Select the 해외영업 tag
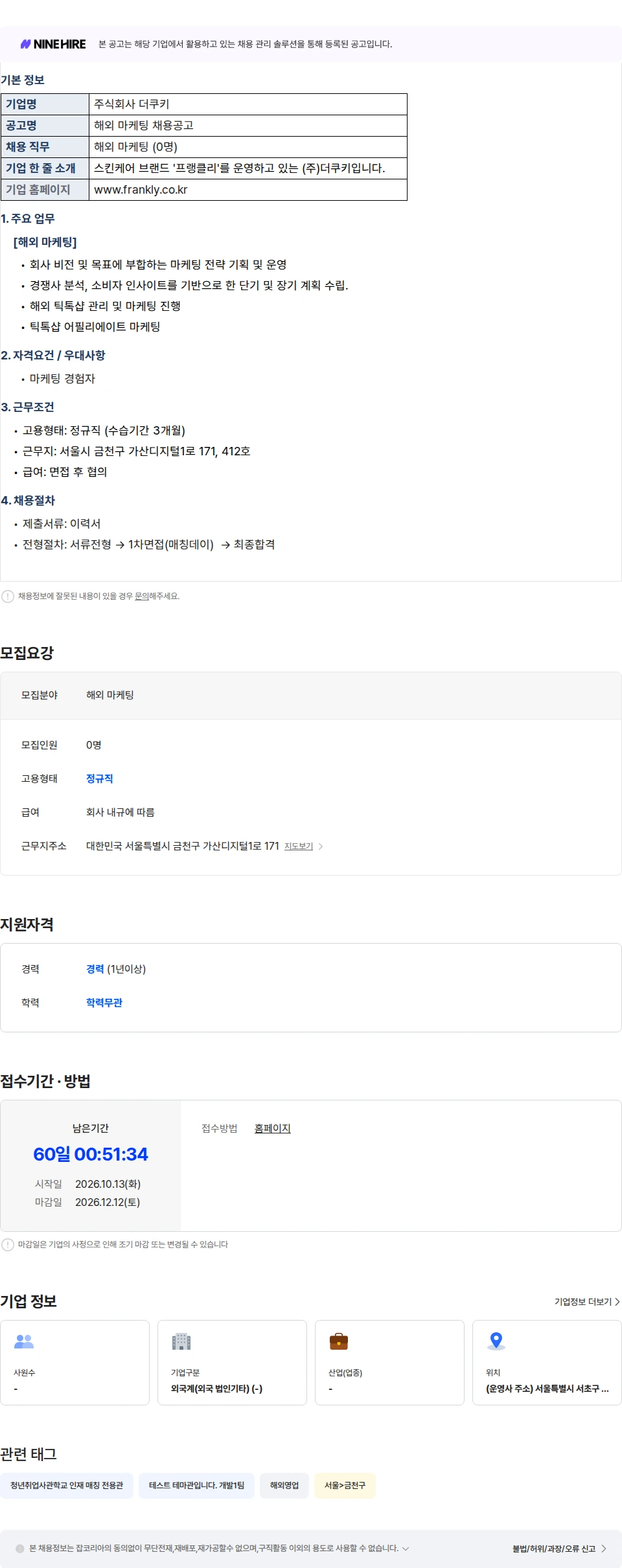This screenshot has width=622, height=1568. pyautogui.click(x=284, y=1485)
